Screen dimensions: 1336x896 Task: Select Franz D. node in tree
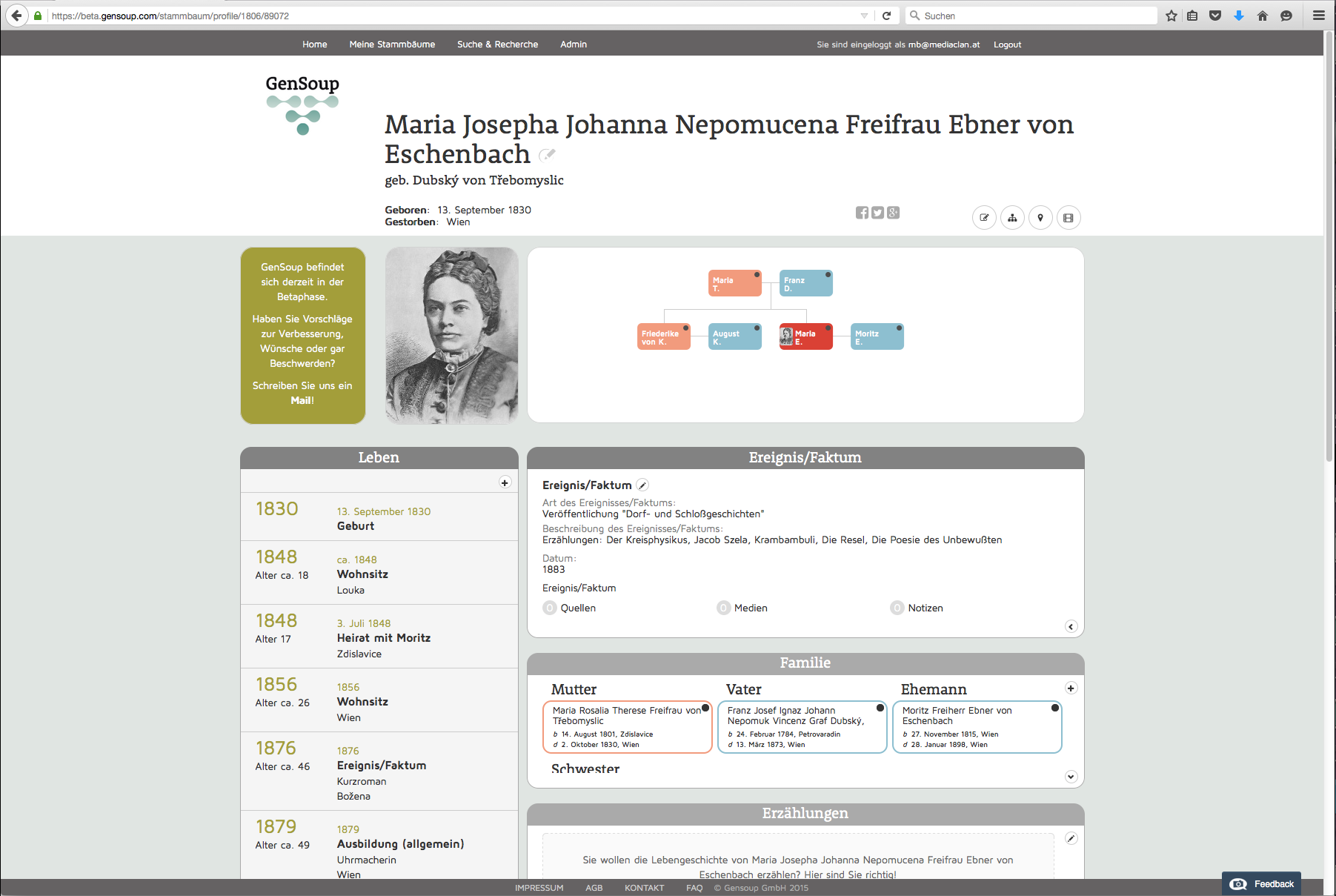tap(806, 283)
